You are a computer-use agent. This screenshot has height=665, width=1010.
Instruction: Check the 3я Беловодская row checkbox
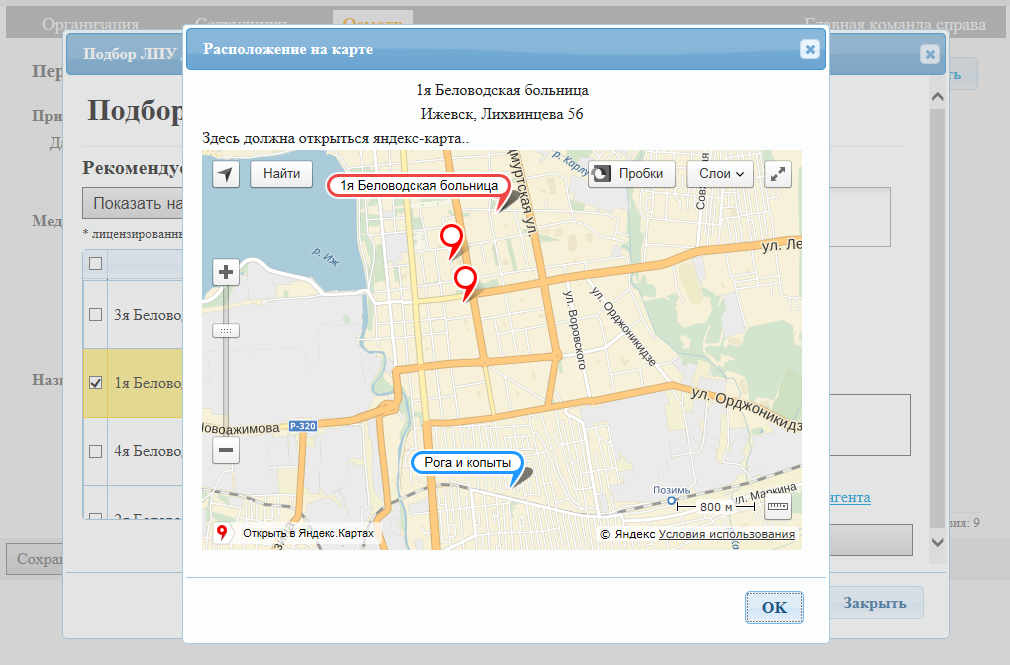(x=96, y=314)
